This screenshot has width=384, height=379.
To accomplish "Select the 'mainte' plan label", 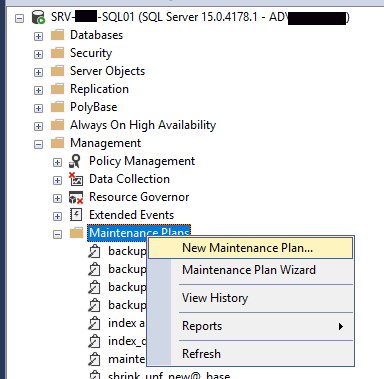I will pos(127,359).
